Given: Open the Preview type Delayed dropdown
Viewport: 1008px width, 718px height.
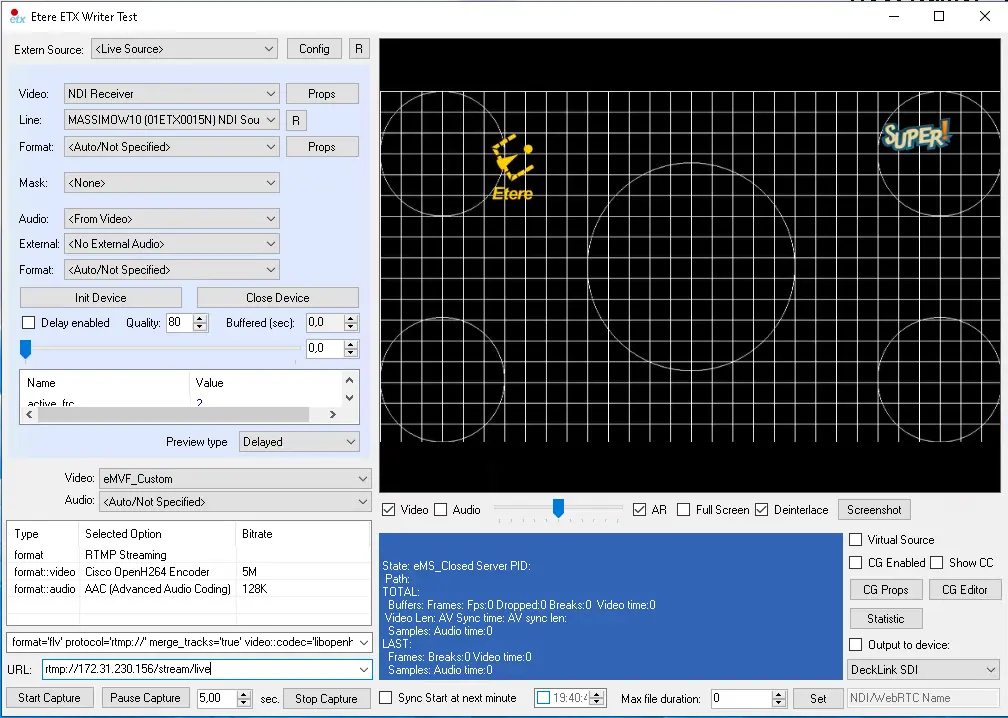Looking at the screenshot, I should point(300,442).
